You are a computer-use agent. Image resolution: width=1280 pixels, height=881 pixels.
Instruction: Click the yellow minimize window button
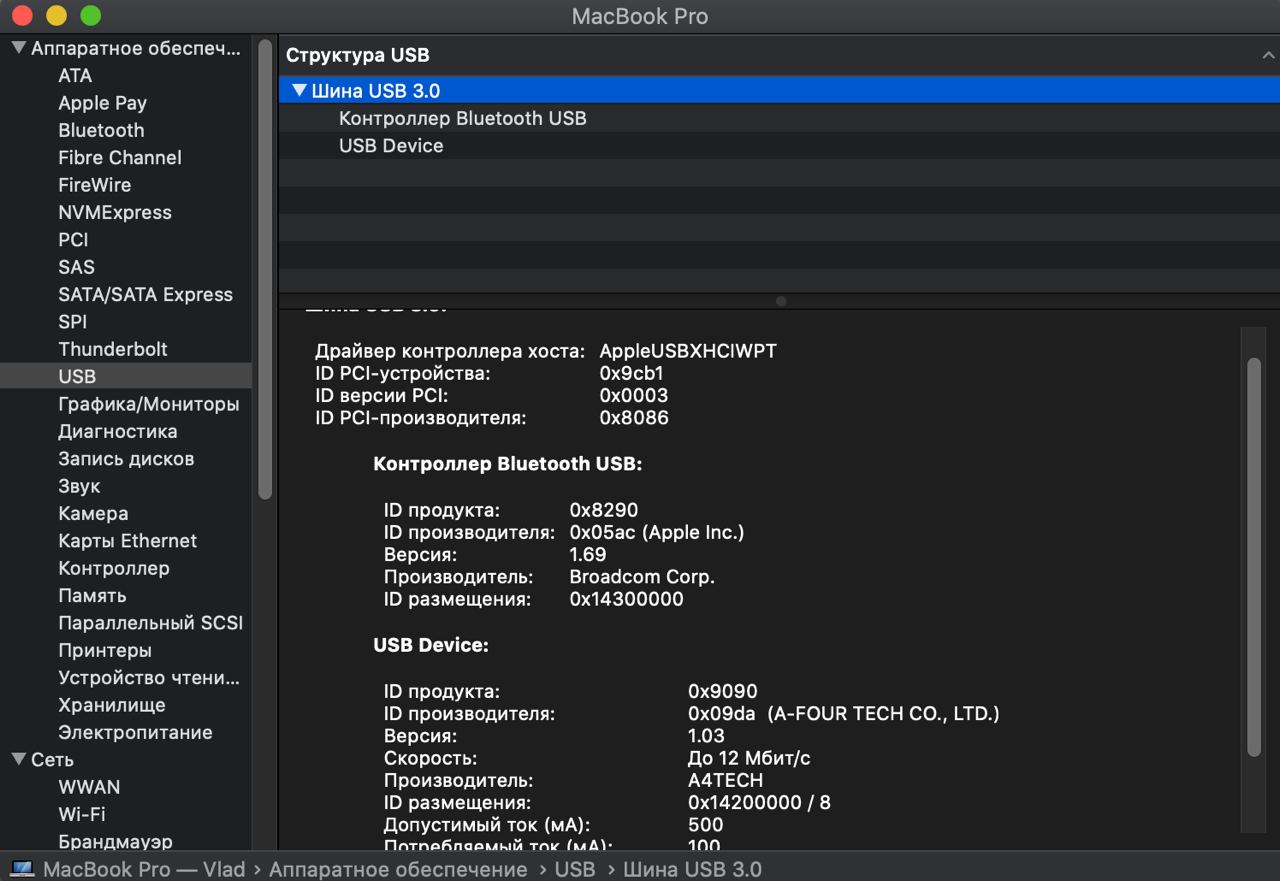(57, 15)
